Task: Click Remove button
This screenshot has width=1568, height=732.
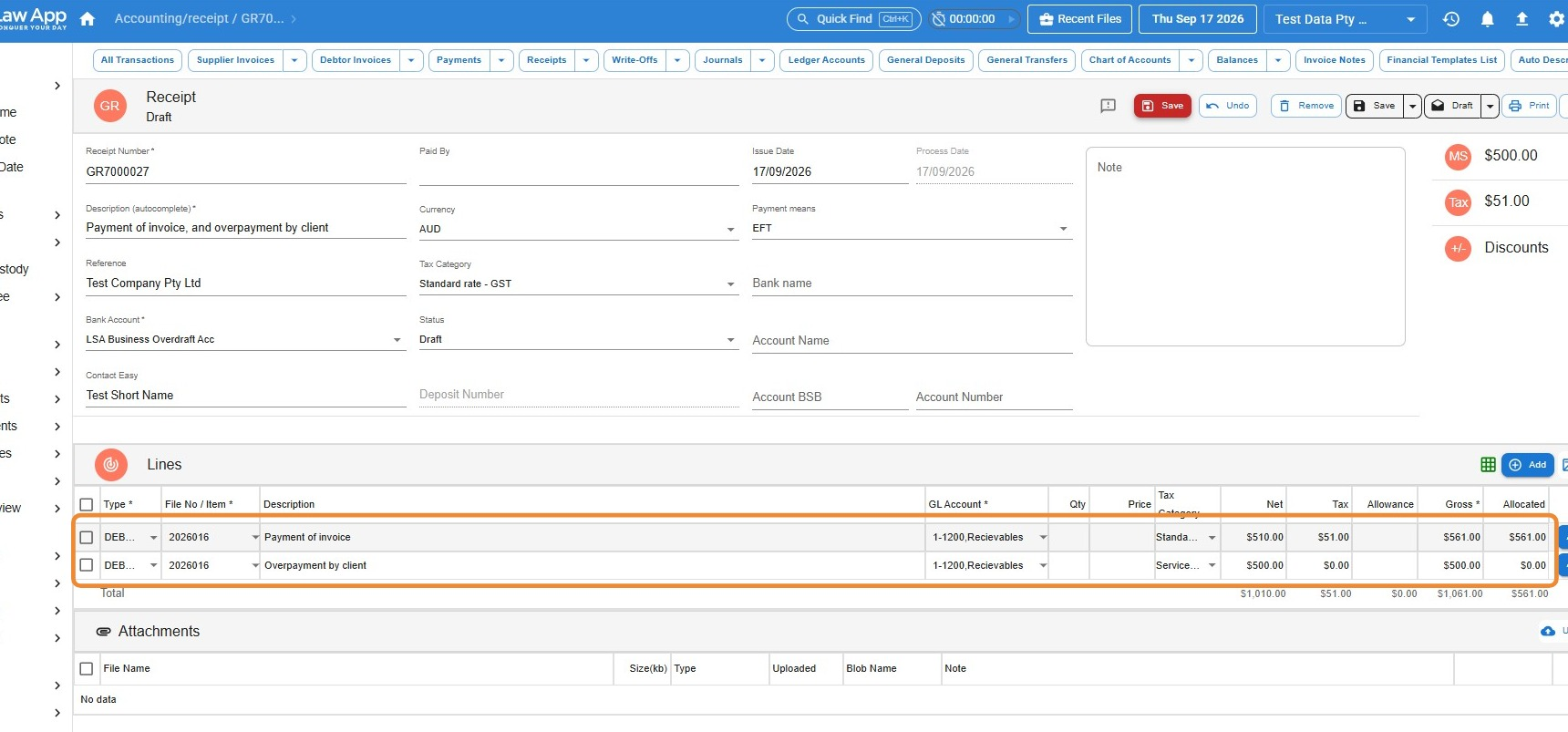Action: click(1306, 106)
